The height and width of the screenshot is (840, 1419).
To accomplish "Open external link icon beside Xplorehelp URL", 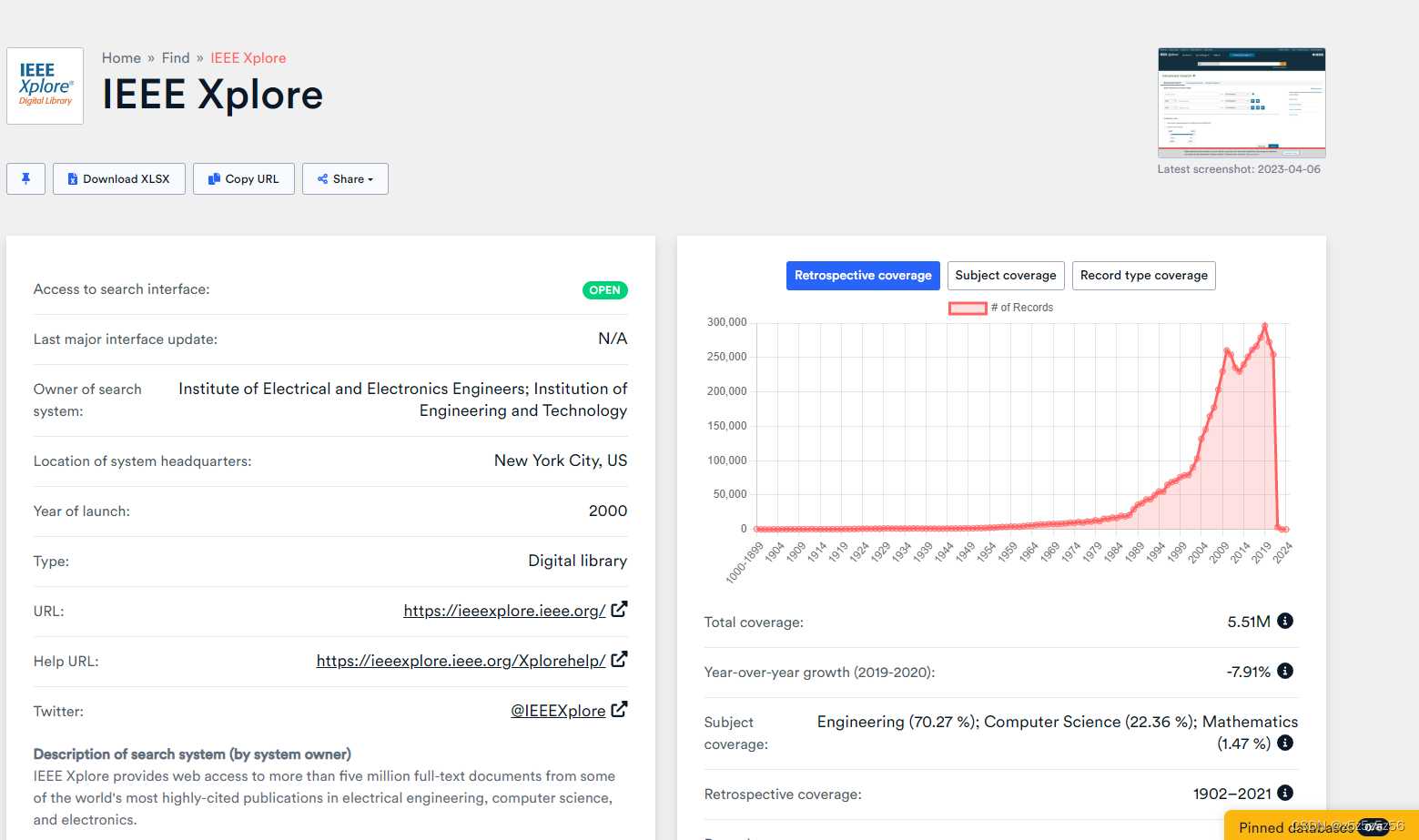I will point(619,660).
